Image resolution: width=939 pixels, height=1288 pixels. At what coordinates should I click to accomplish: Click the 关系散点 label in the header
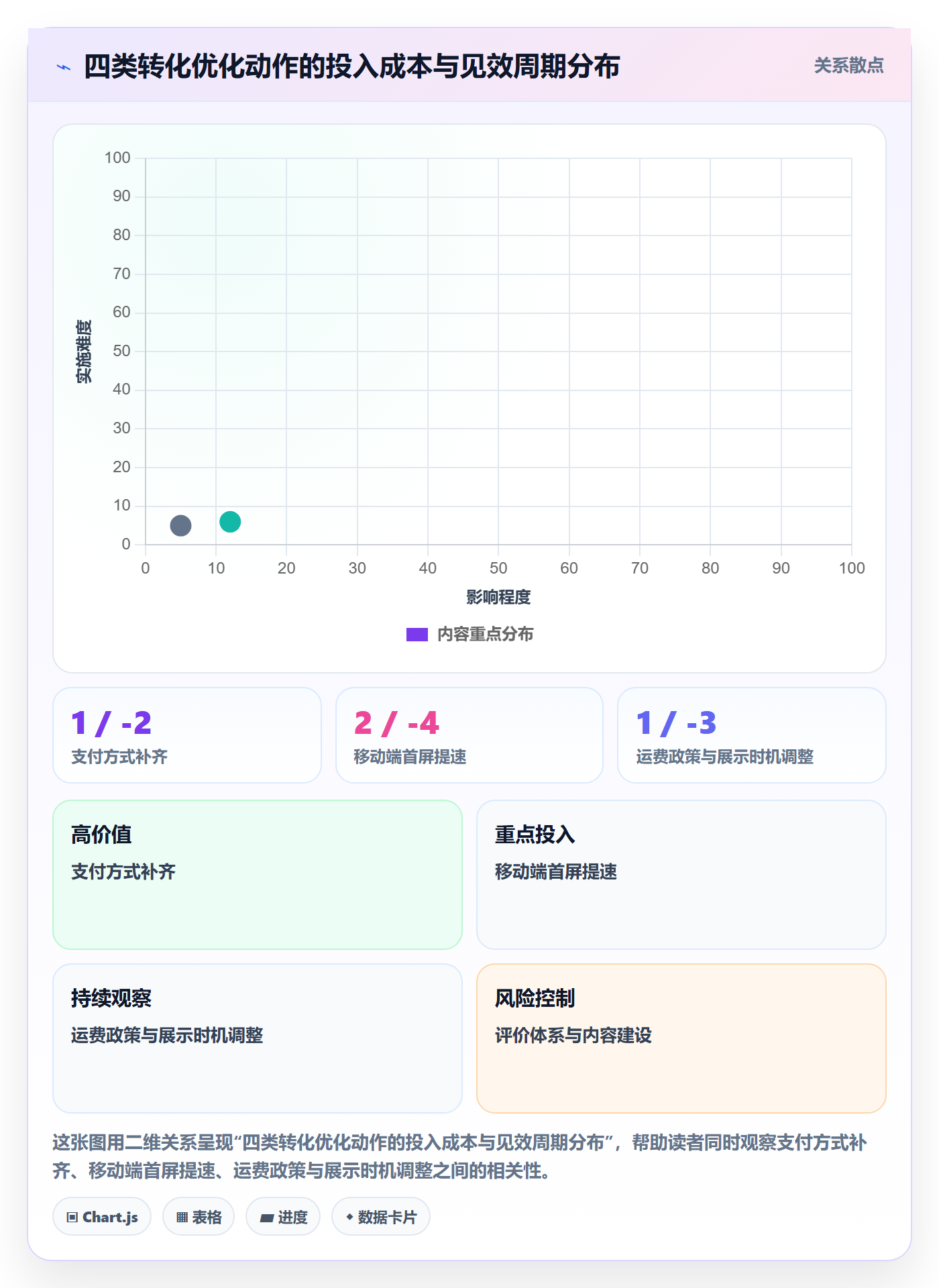coord(848,66)
